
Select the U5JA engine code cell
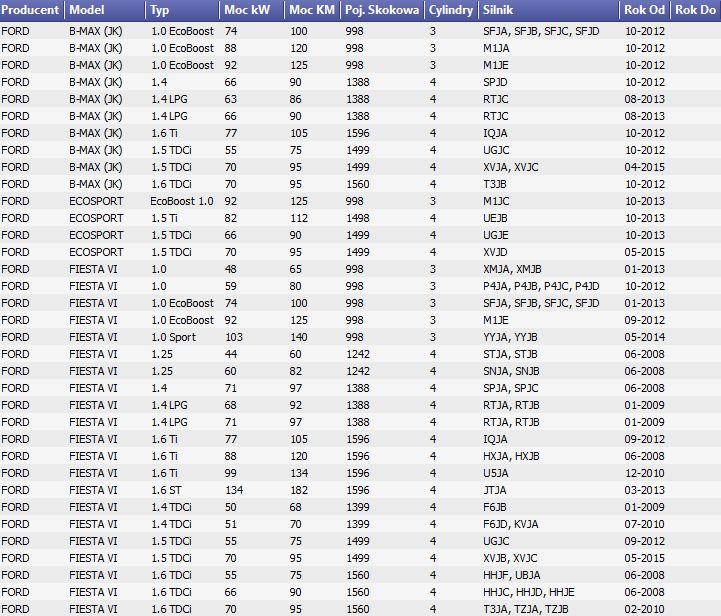pos(496,473)
